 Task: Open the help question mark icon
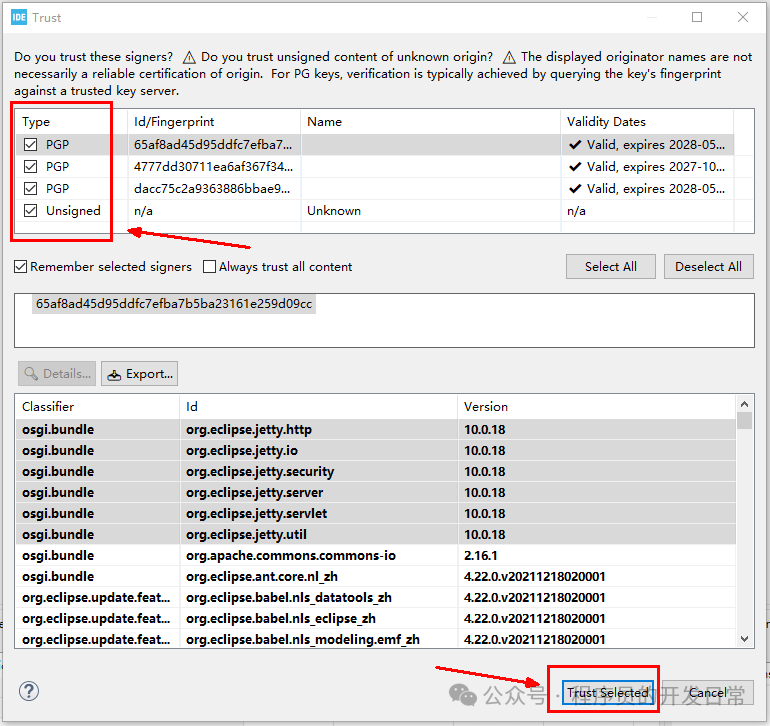tap(29, 691)
